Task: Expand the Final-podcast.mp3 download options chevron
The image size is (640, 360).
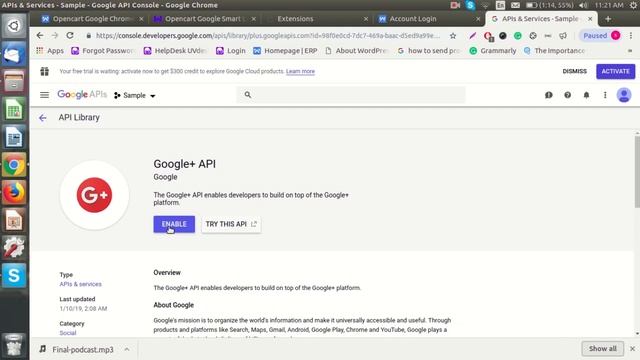Action: click(127, 350)
